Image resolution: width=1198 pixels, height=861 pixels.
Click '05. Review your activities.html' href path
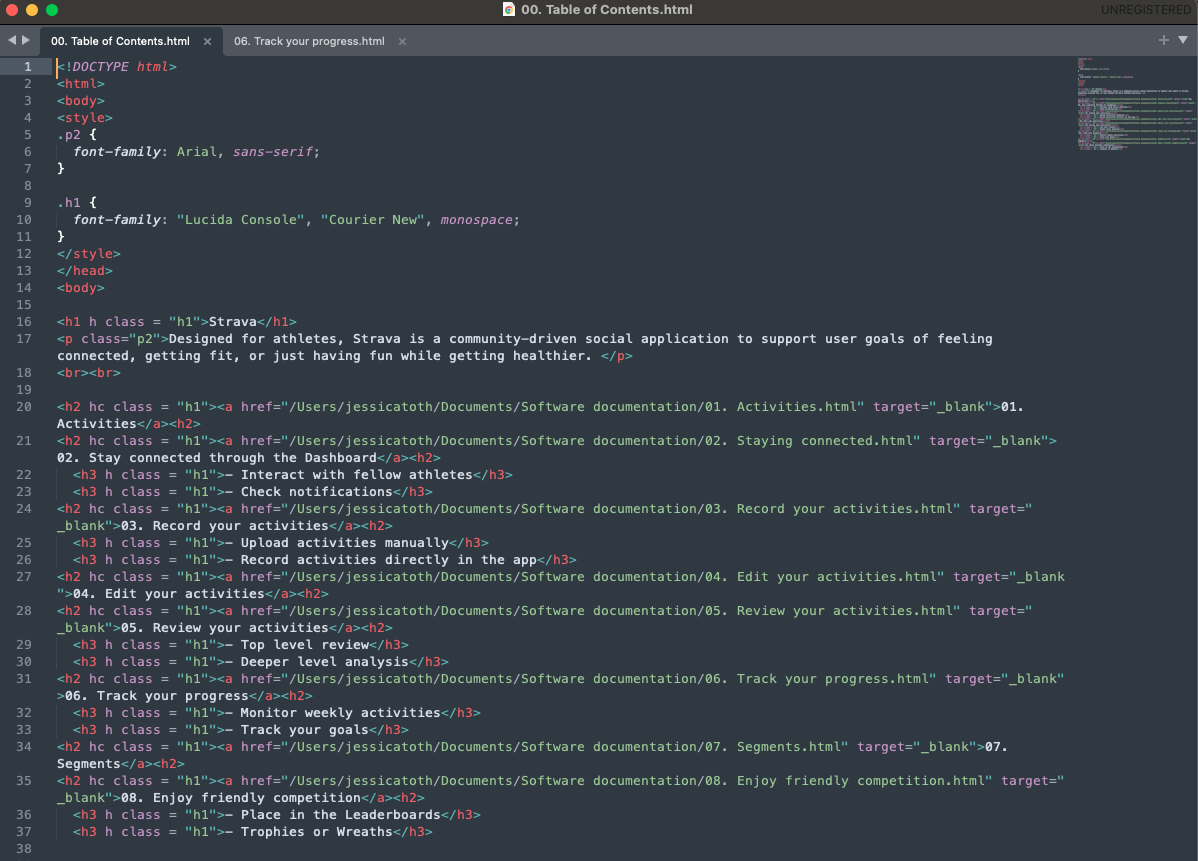pos(828,610)
